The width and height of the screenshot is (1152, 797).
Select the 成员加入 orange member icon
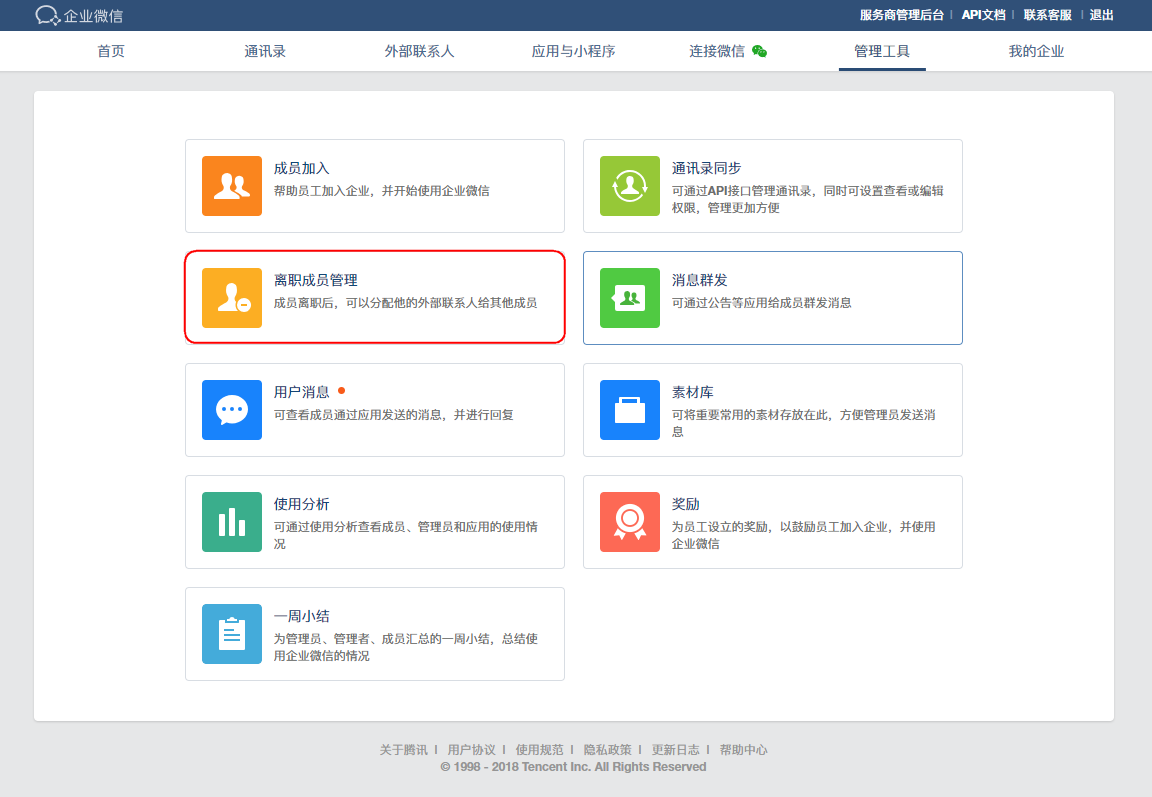point(231,186)
